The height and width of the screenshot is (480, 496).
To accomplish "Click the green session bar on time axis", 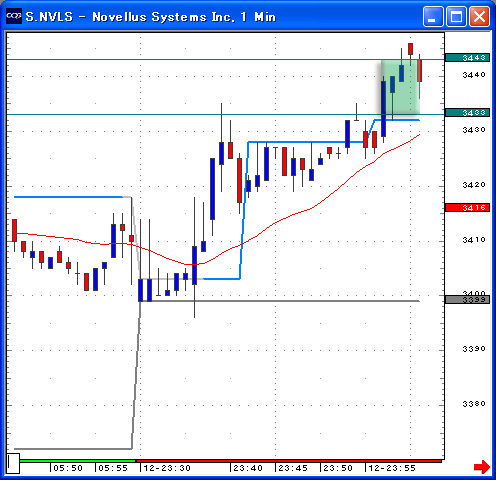I will [x=78, y=461].
